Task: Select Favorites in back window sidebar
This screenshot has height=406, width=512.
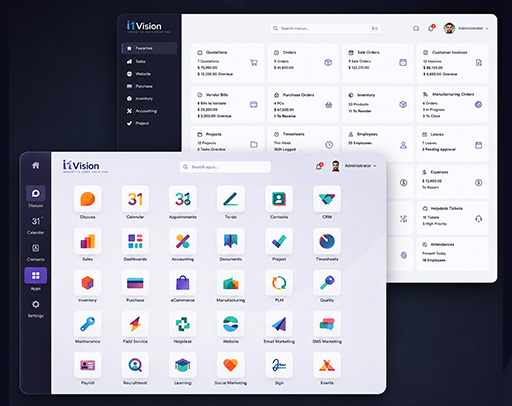Action: tap(149, 48)
